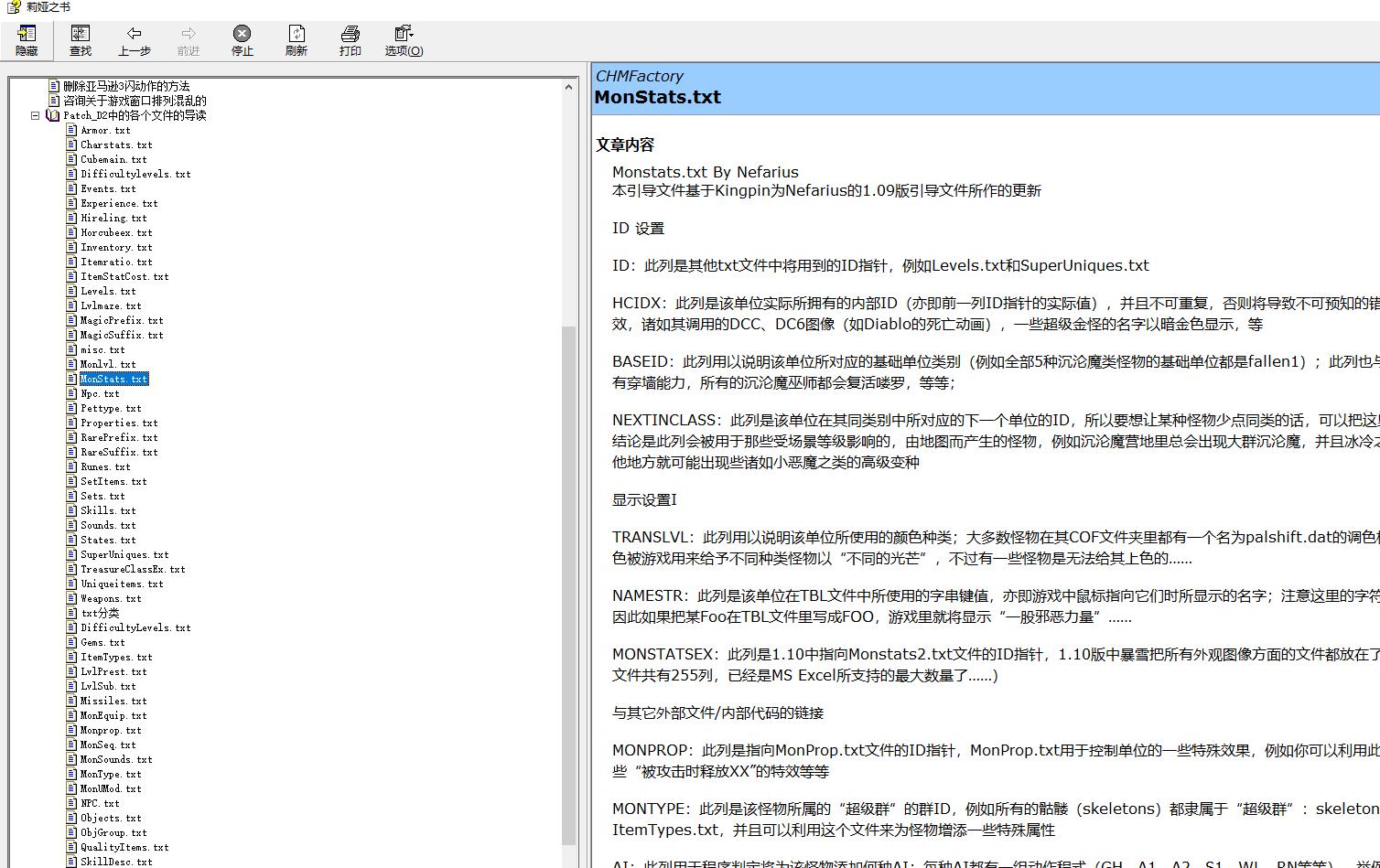Select Monprop.txt in the tree
The image size is (1380, 868).
[111, 730]
